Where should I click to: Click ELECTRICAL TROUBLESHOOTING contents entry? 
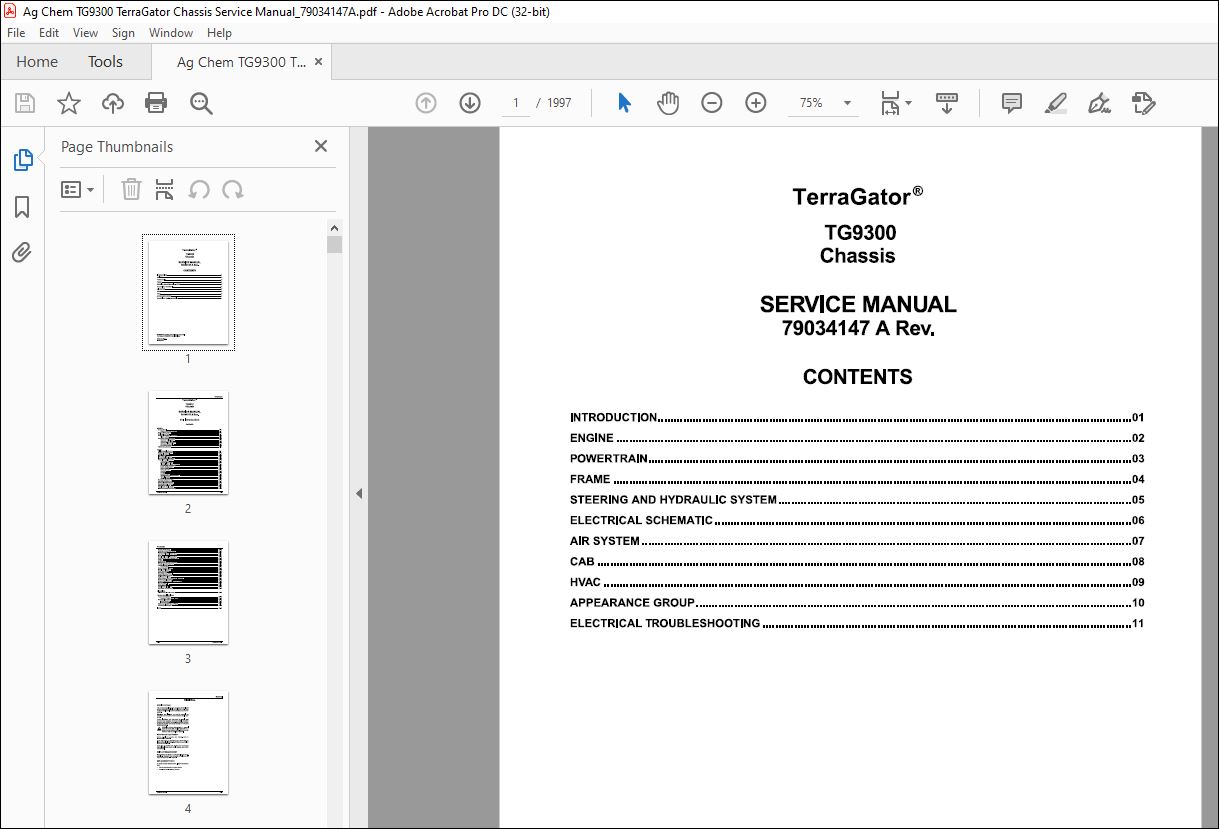pyautogui.click(x=857, y=623)
